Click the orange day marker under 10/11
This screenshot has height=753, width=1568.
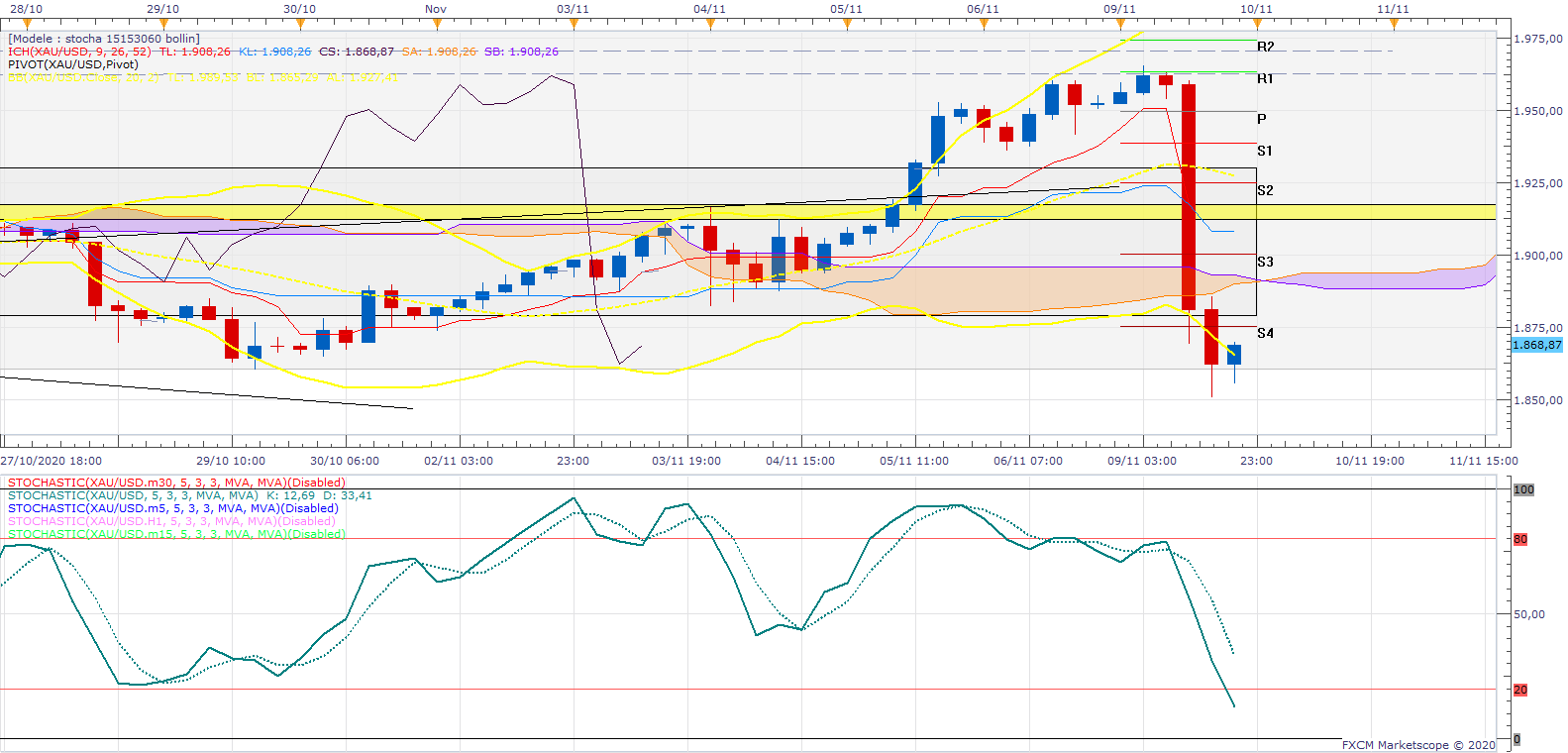click(1257, 23)
